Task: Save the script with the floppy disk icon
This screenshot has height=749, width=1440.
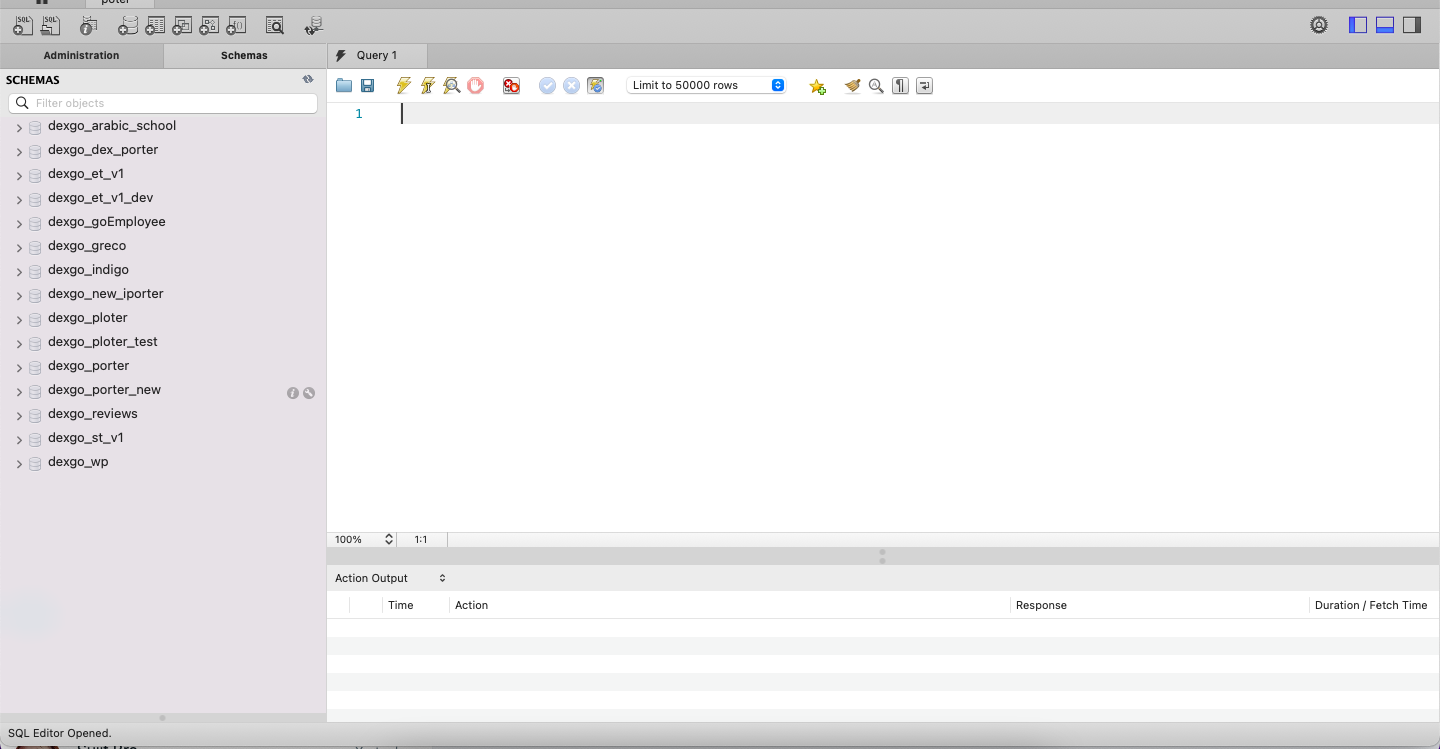Action: click(x=367, y=86)
